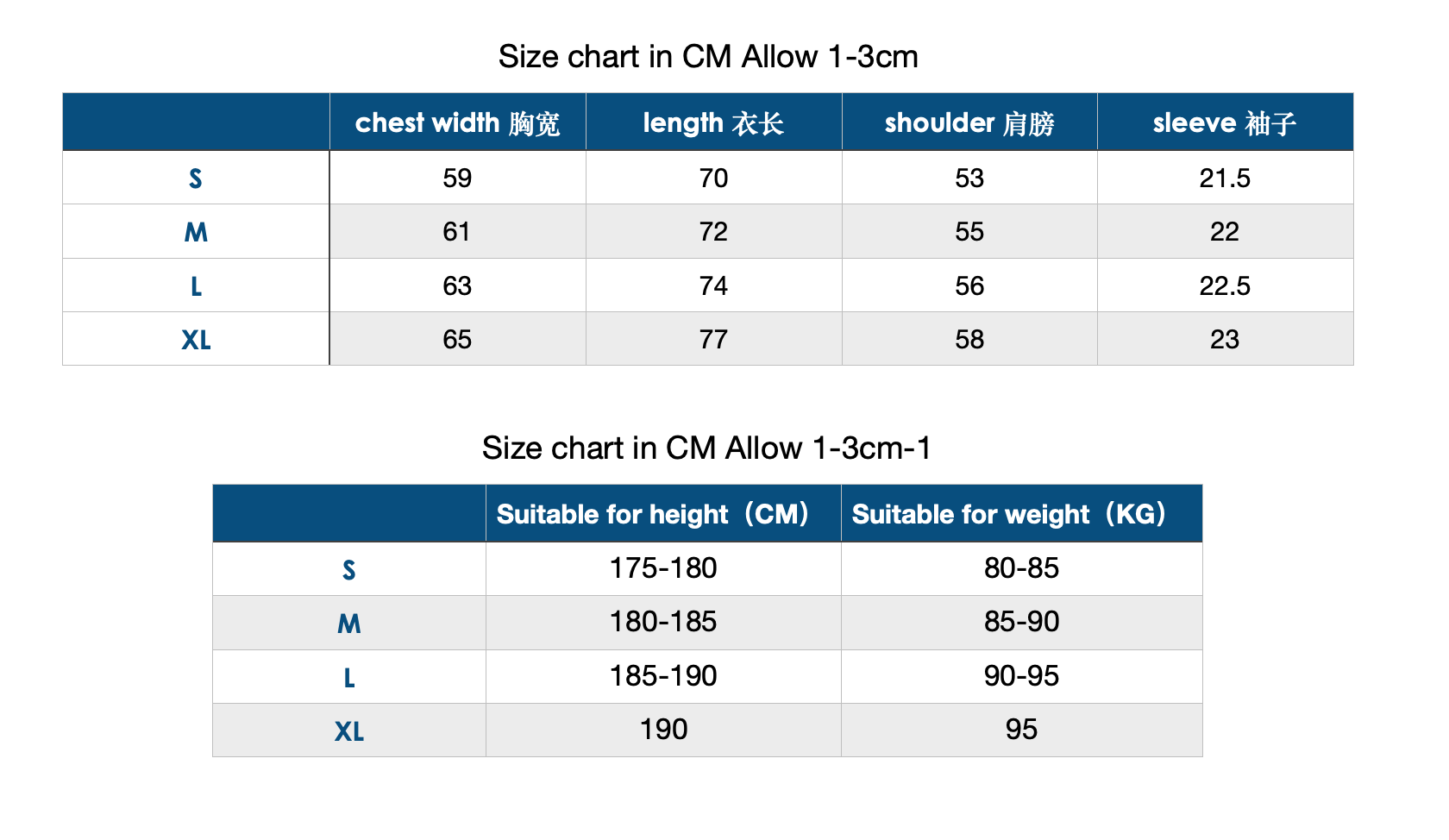The width and height of the screenshot is (1449, 840).
Task: Select the length value 77
Action: (713, 340)
